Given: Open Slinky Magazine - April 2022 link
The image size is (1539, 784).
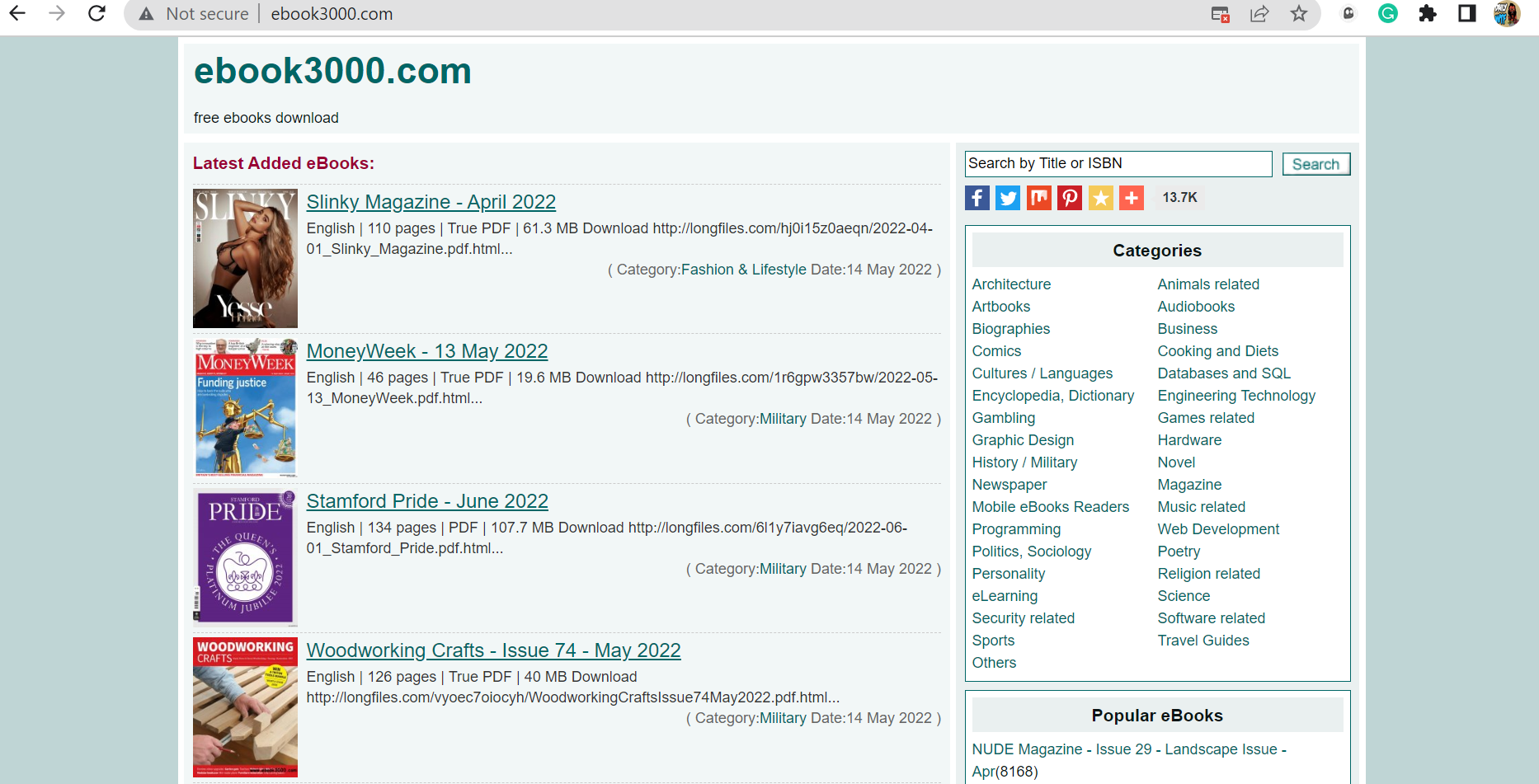Looking at the screenshot, I should [431, 202].
